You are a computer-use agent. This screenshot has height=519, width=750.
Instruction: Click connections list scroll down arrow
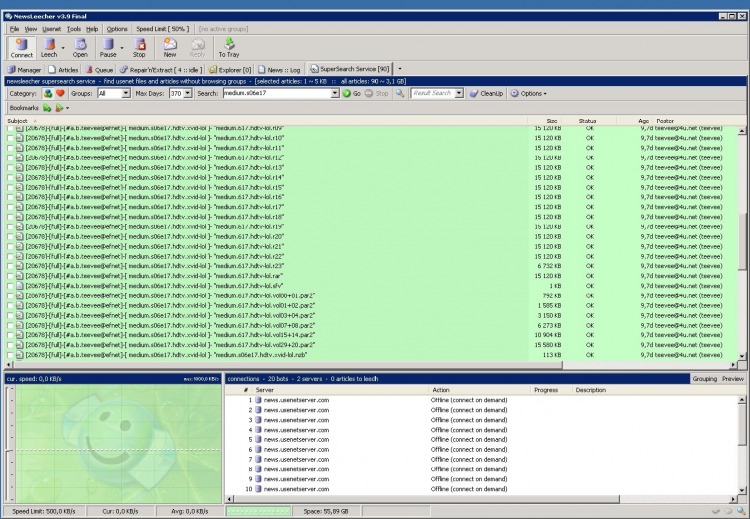coord(742,490)
